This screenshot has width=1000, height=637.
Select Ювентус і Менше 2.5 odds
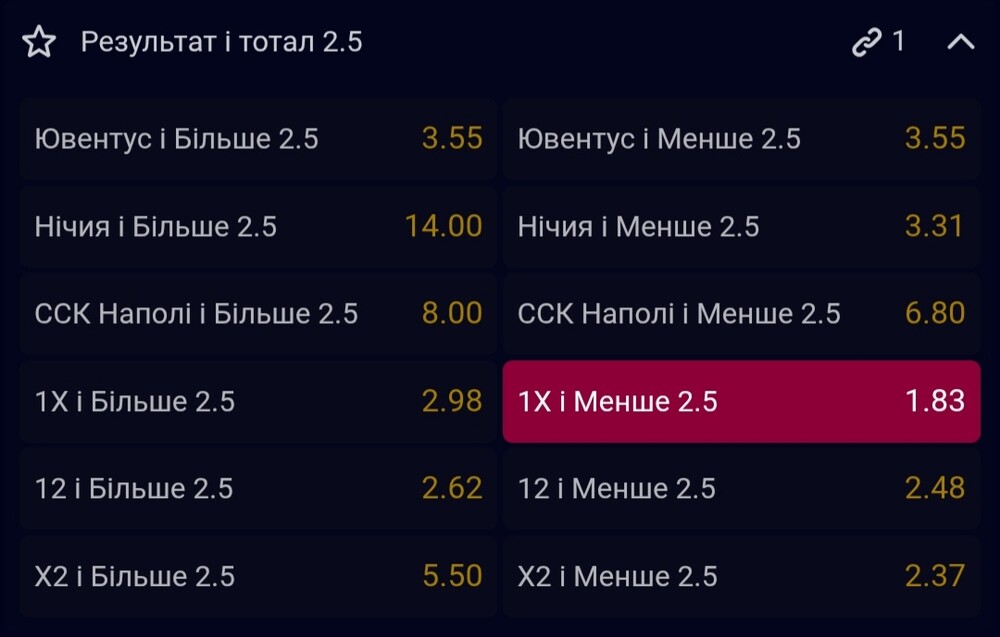741,139
